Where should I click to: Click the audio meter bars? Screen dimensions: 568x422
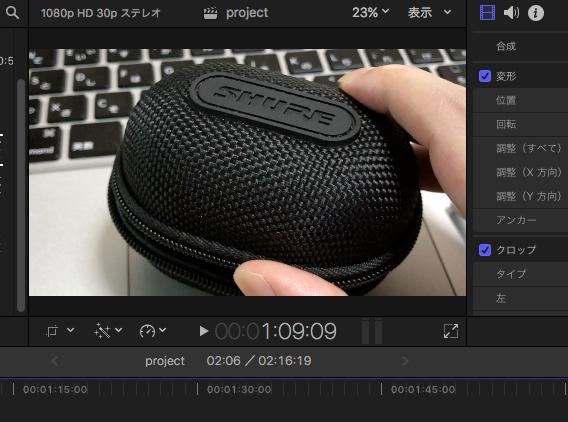click(372, 331)
